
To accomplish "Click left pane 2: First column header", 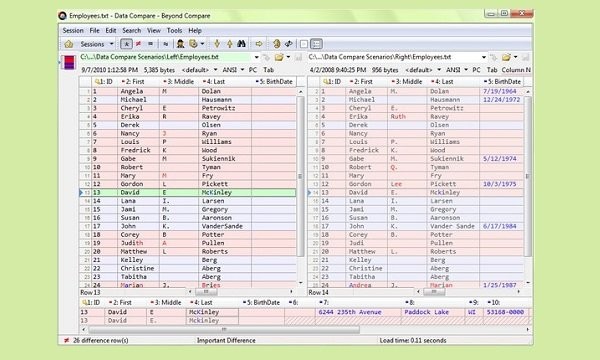I will tap(138, 81).
